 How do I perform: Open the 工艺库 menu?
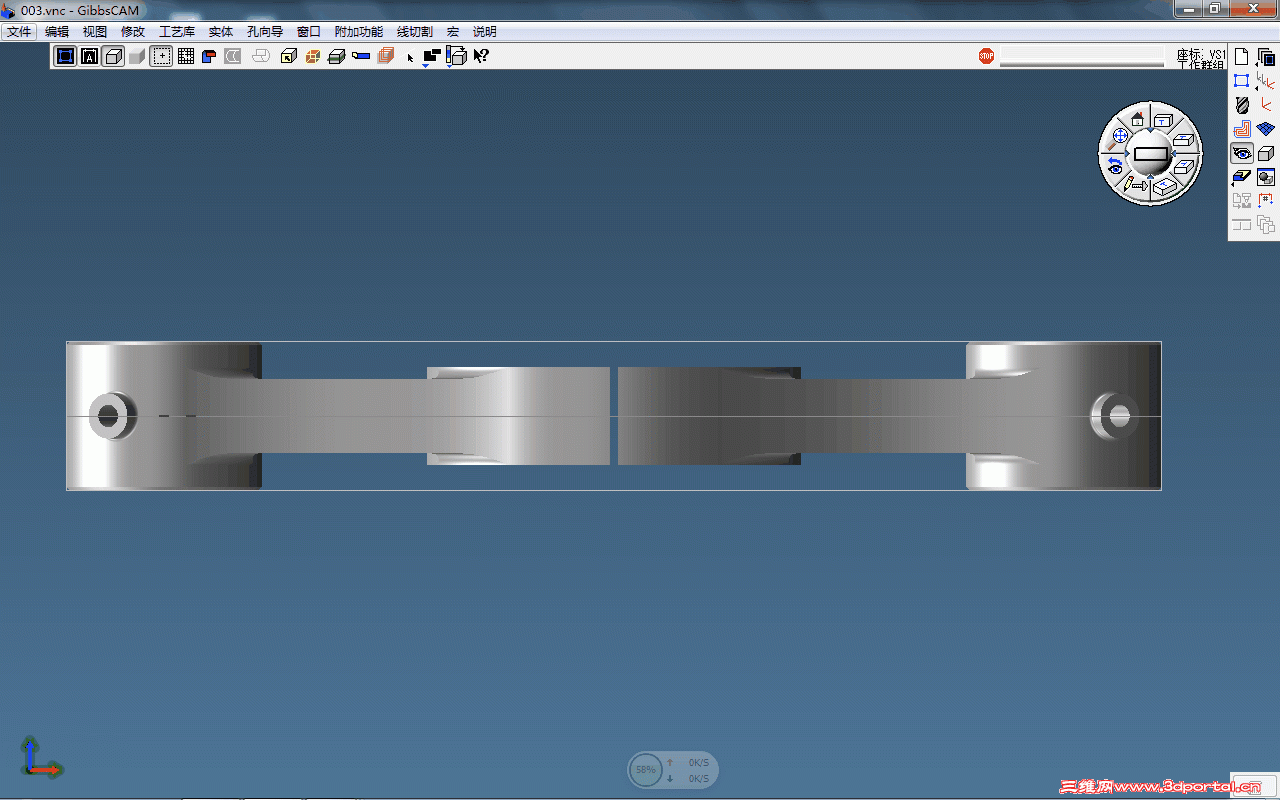(x=177, y=32)
